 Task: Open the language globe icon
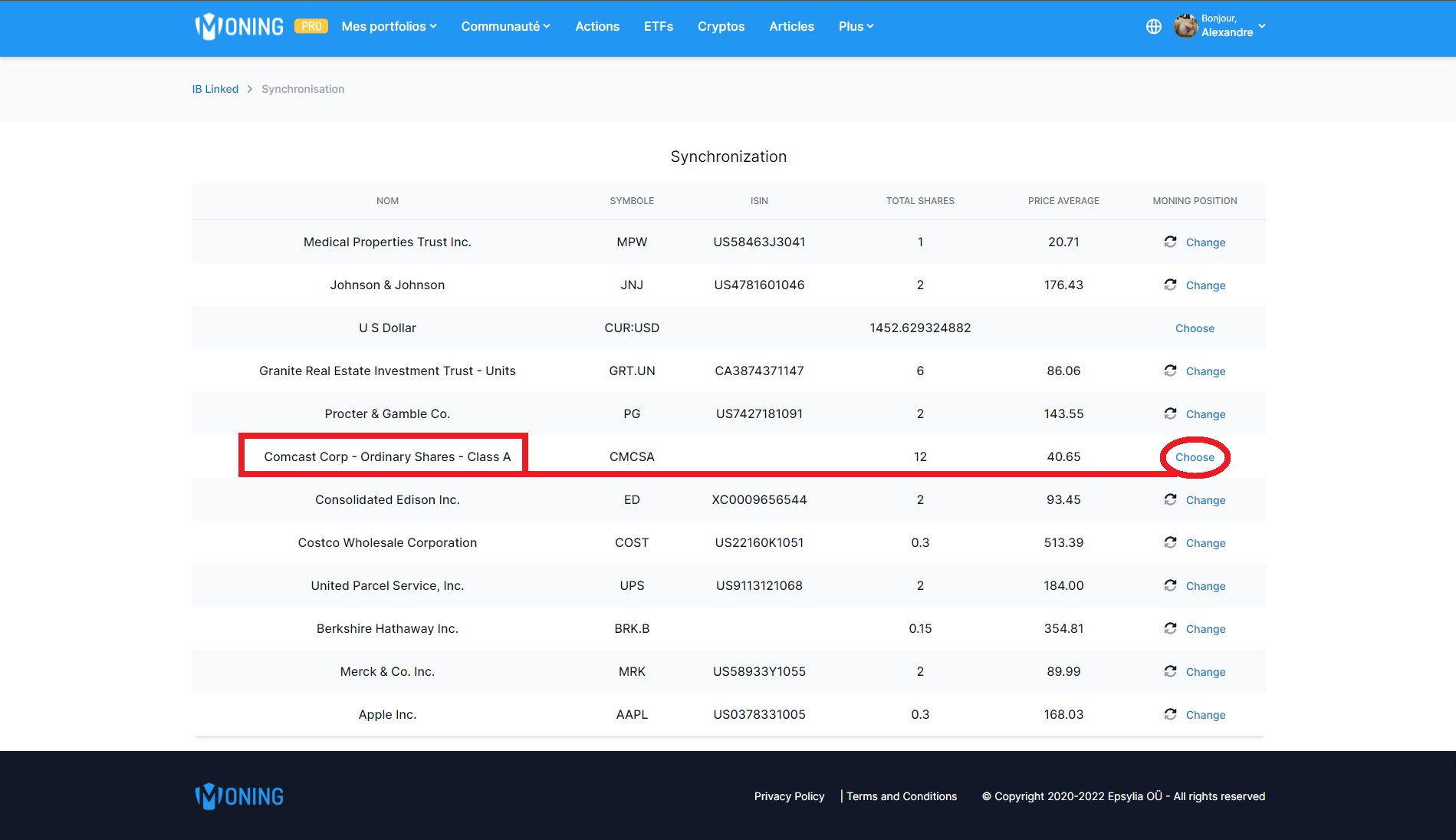click(x=1154, y=27)
